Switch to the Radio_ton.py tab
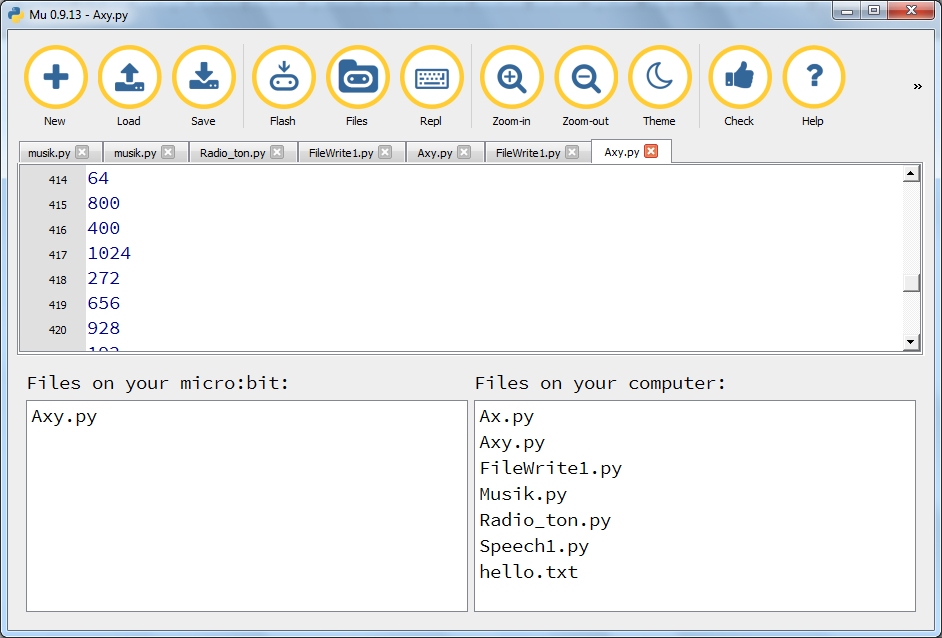This screenshot has width=942, height=638. tap(232, 153)
